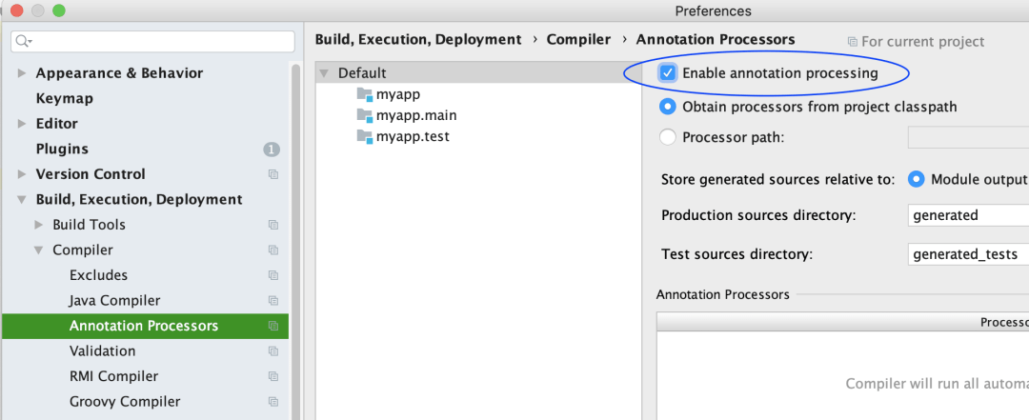This screenshot has height=420, width=1029.
Task: Click the myapp.test module folder icon
Action: click(x=364, y=136)
